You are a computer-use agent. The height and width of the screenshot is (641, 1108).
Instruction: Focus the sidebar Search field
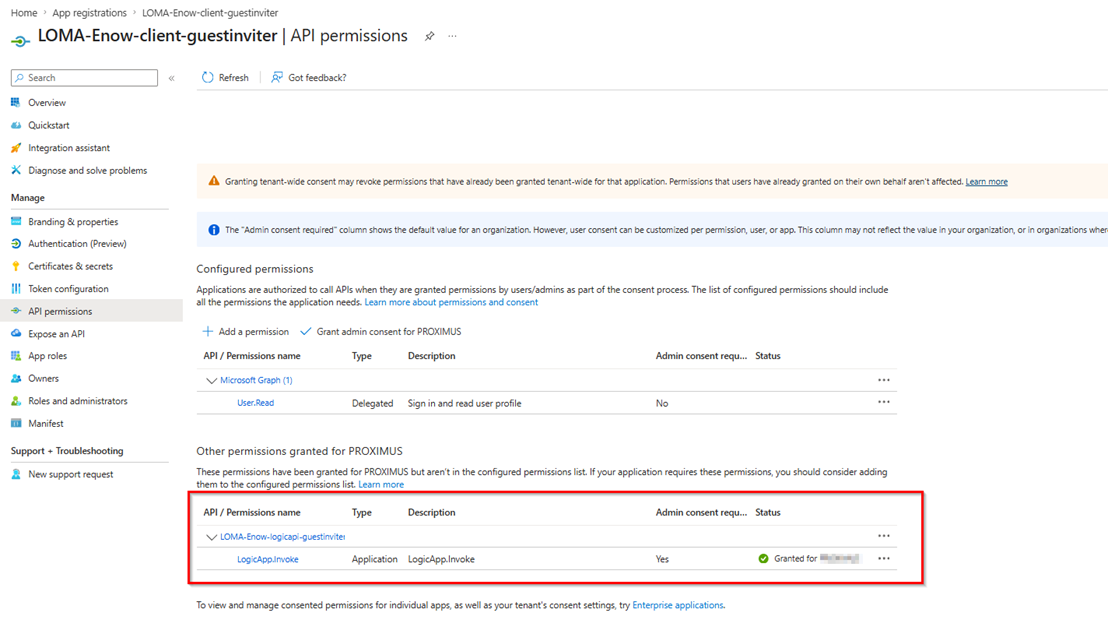pyautogui.click(x=84, y=78)
